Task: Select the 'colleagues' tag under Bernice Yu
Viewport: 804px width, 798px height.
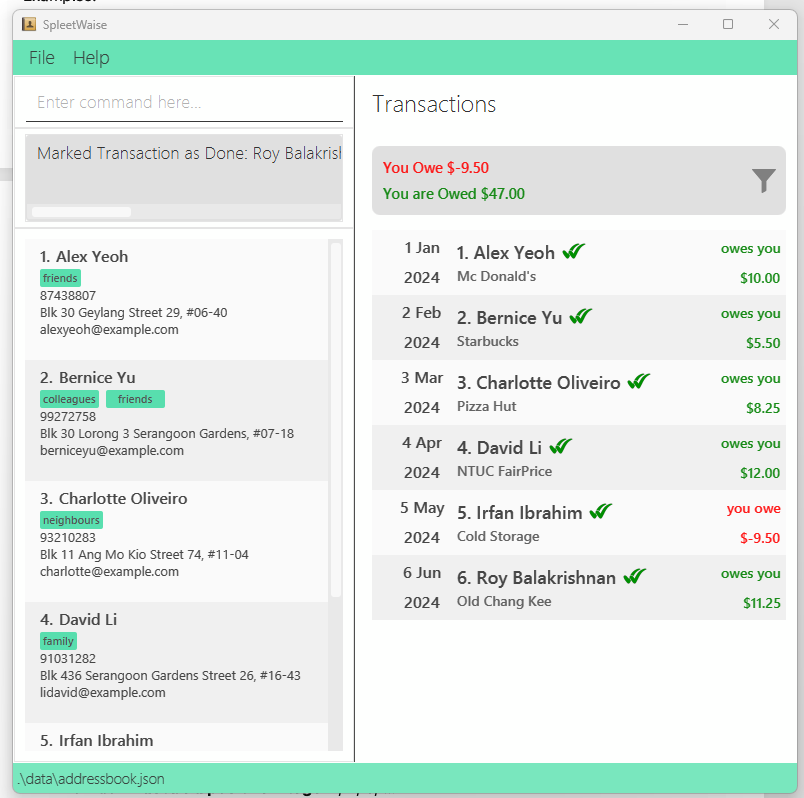Action: [x=69, y=399]
